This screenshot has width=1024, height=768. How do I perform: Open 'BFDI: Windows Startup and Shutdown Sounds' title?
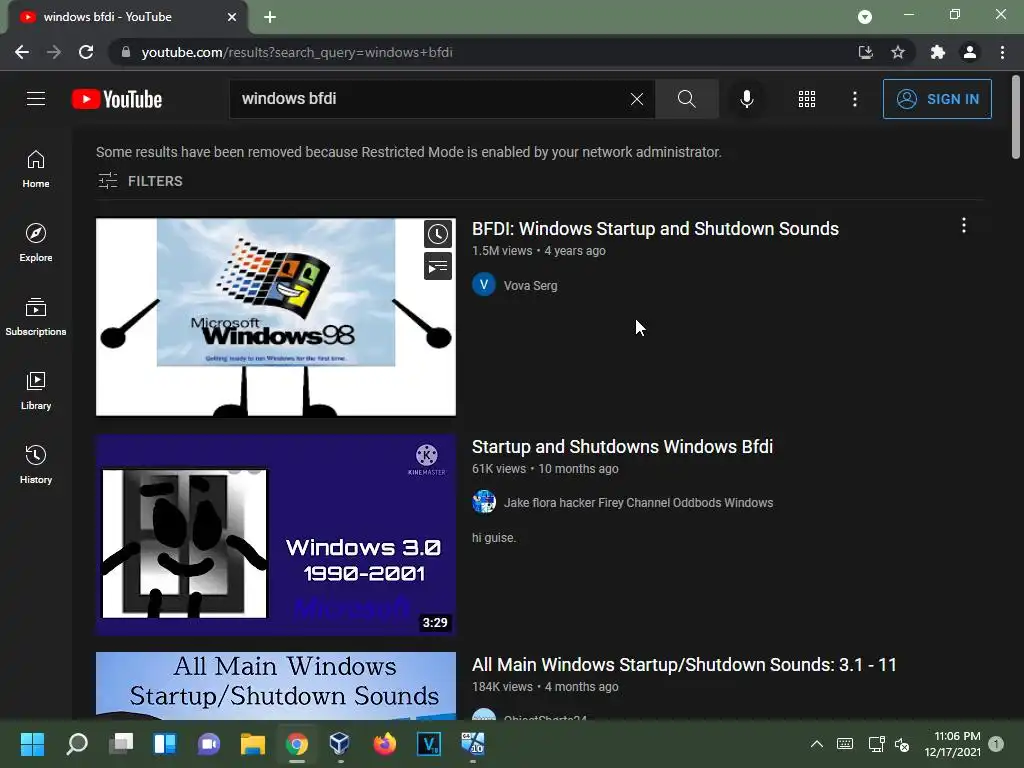pos(655,229)
